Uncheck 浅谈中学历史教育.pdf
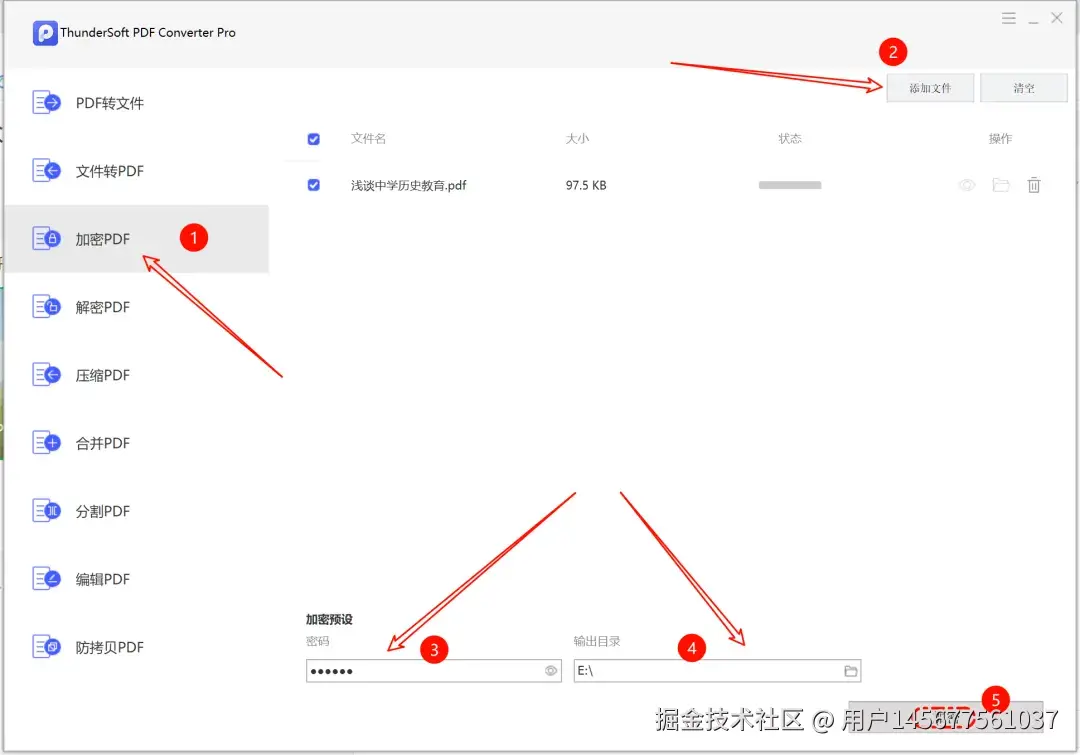 click(x=313, y=185)
